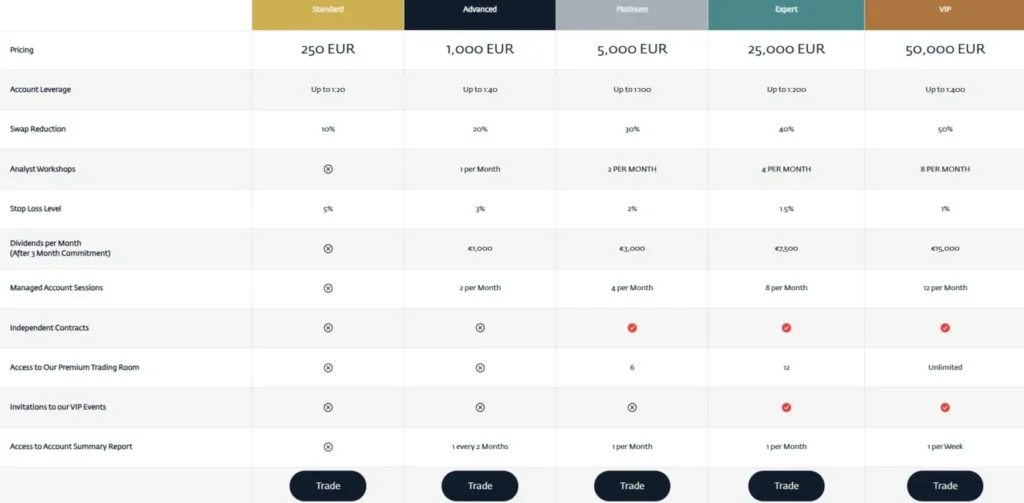
Task: Click the Advanced X icon in Premium Trading Room row
Action: (x=480, y=367)
